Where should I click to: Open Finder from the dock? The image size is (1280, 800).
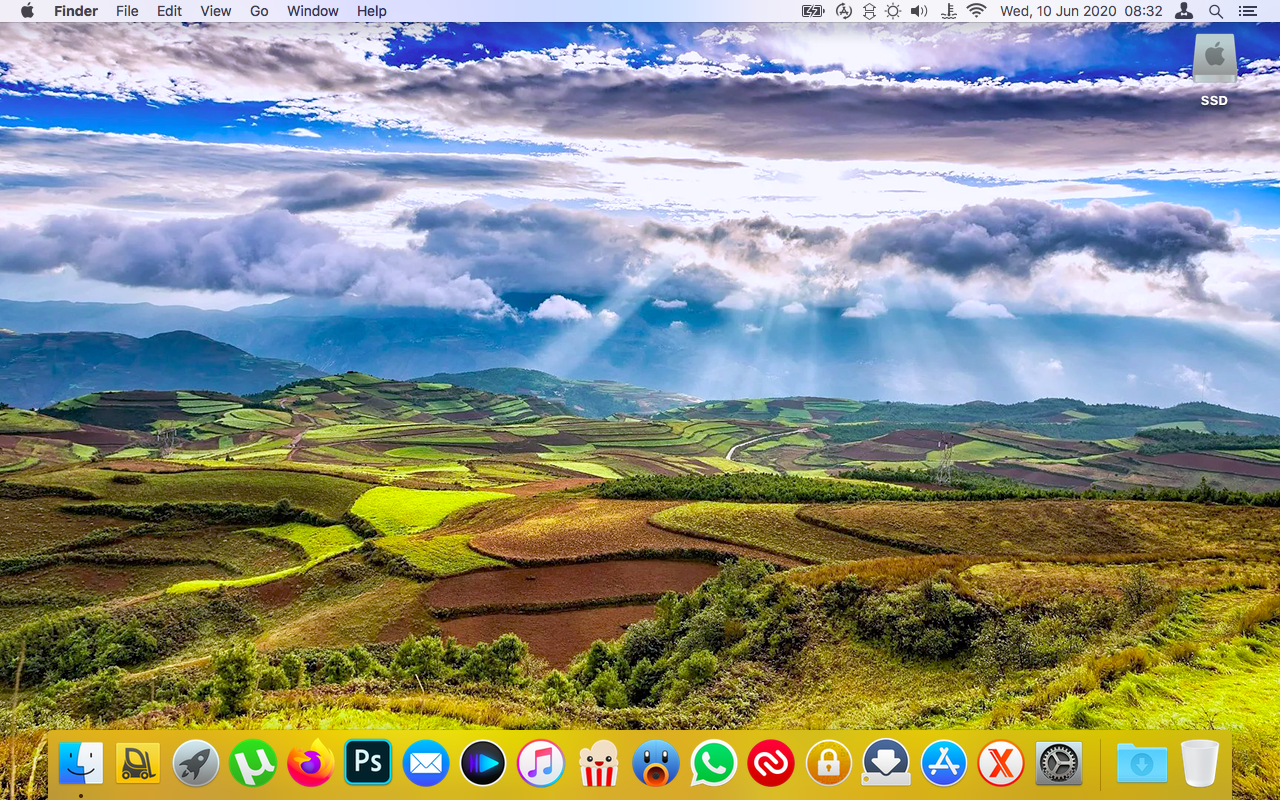[x=81, y=765]
